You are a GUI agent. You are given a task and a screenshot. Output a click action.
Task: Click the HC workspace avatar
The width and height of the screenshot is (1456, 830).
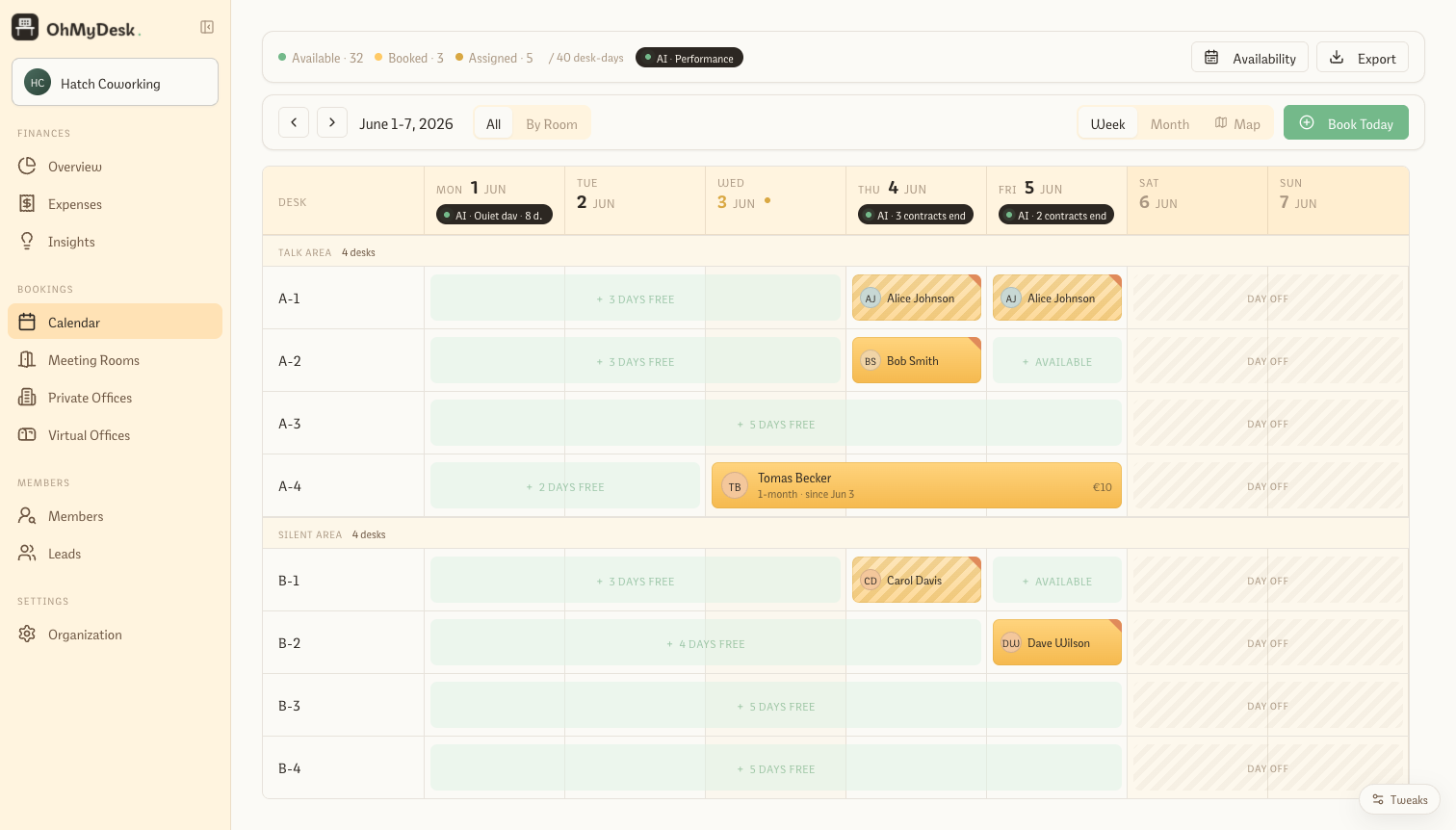click(x=38, y=83)
